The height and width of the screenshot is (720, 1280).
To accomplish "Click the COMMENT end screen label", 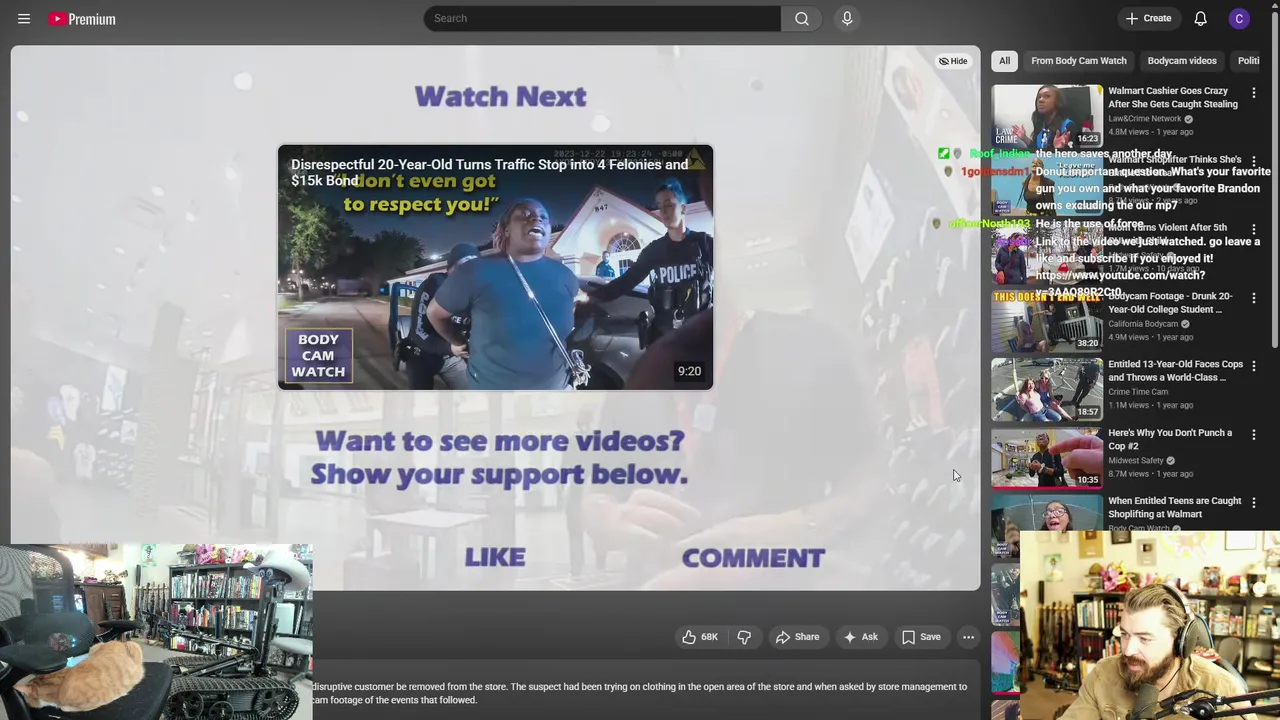I will [753, 558].
